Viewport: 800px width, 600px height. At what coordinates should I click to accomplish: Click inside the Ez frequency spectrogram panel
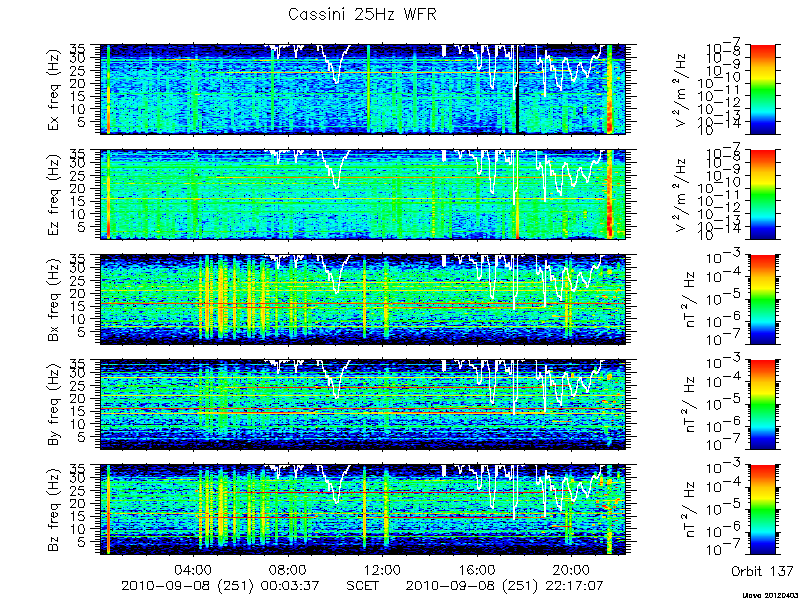pos(363,194)
